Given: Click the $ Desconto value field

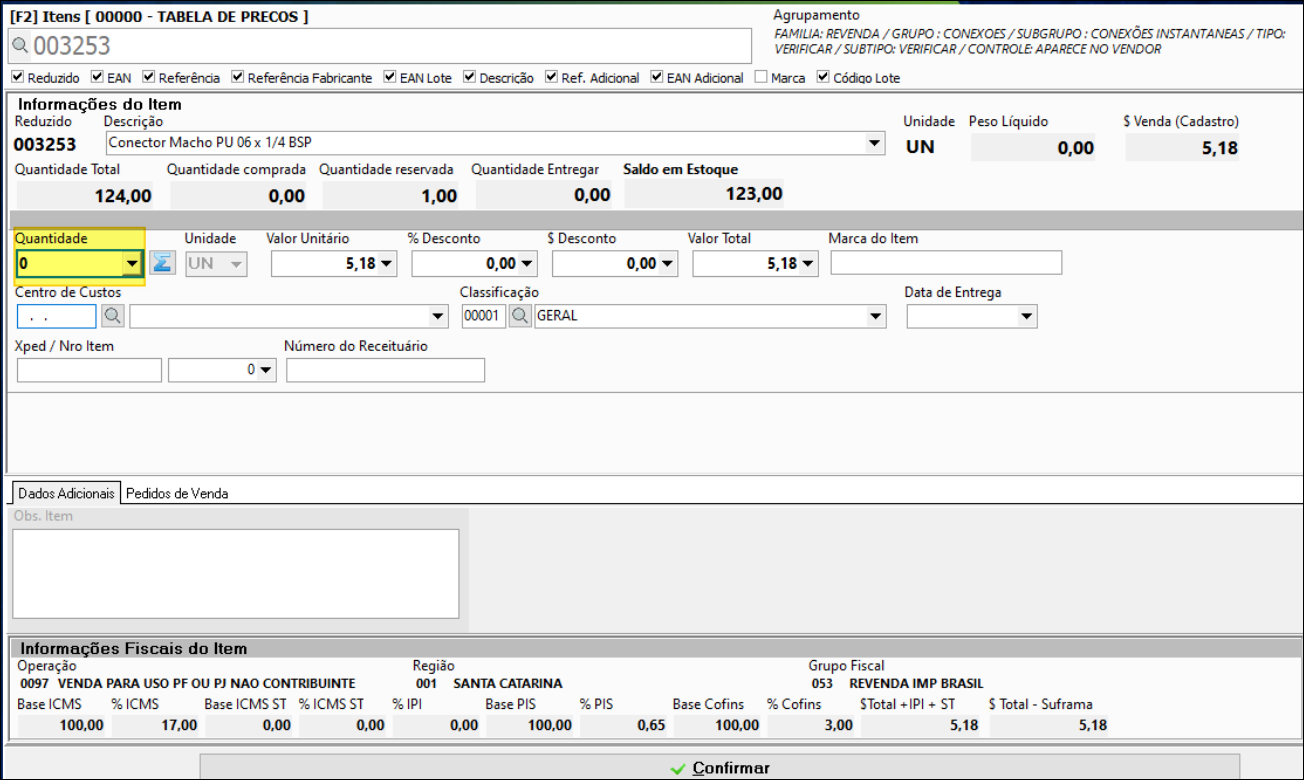Looking at the screenshot, I should 605,264.
